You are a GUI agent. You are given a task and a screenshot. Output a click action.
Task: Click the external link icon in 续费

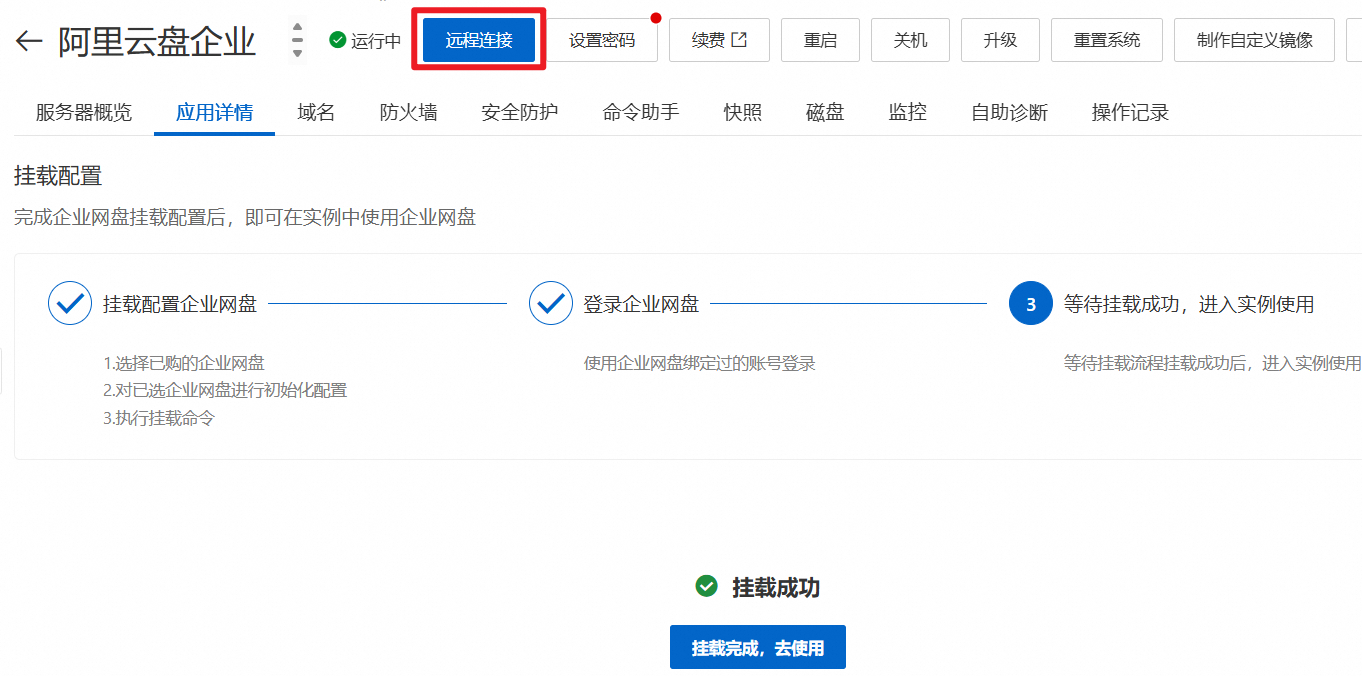pyautogui.click(x=739, y=40)
